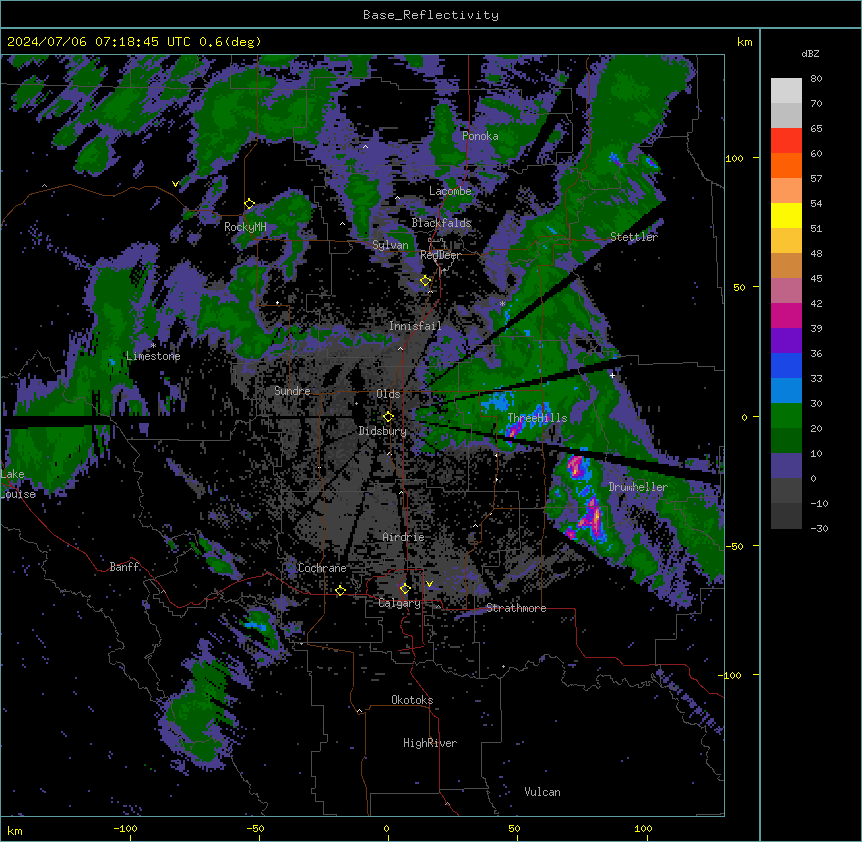Select the dusty pink 42-45 dBZ swatch
The width and height of the screenshot is (862, 842).
786,291
